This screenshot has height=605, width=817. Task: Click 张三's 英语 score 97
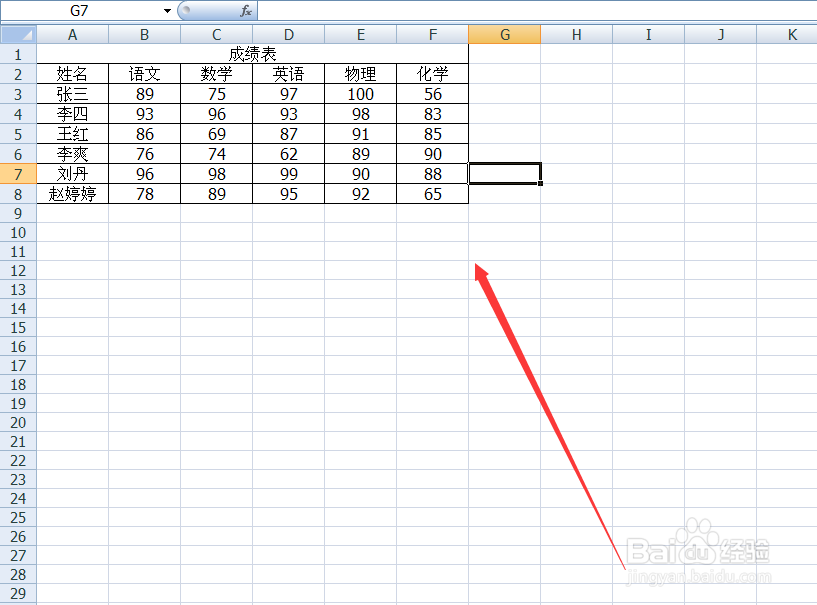(289, 94)
